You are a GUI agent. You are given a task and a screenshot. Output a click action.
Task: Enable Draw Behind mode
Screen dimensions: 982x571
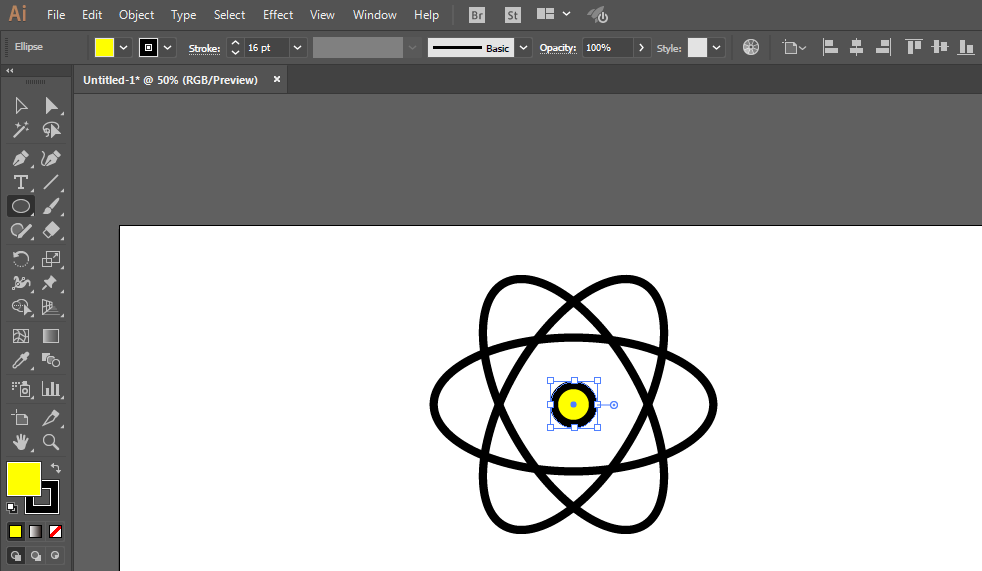pyautogui.click(x=36, y=555)
